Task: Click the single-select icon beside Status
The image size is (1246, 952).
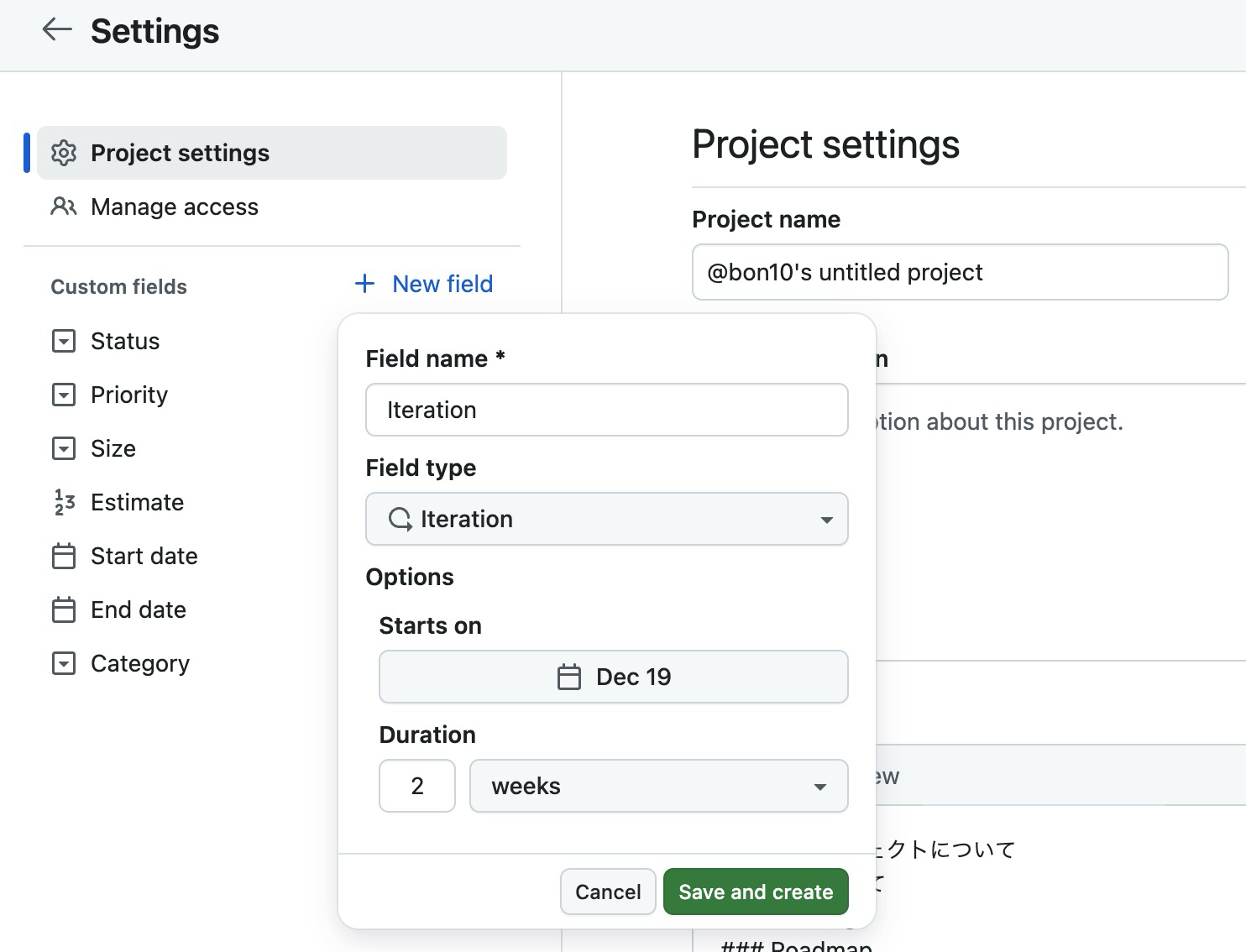Action: pyautogui.click(x=64, y=341)
